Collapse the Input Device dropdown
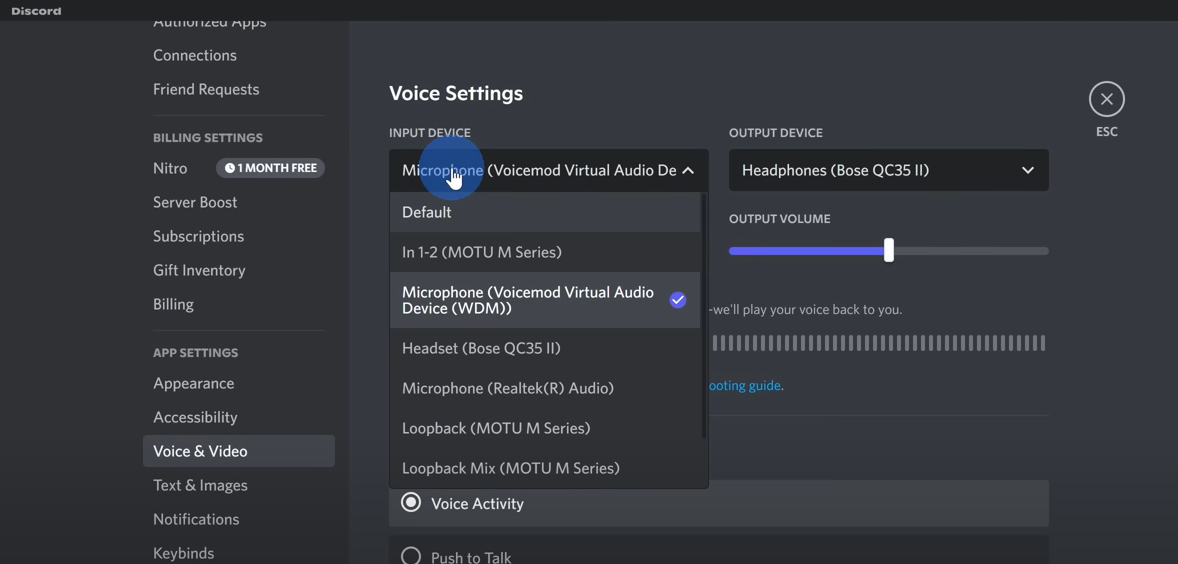 [x=688, y=171]
